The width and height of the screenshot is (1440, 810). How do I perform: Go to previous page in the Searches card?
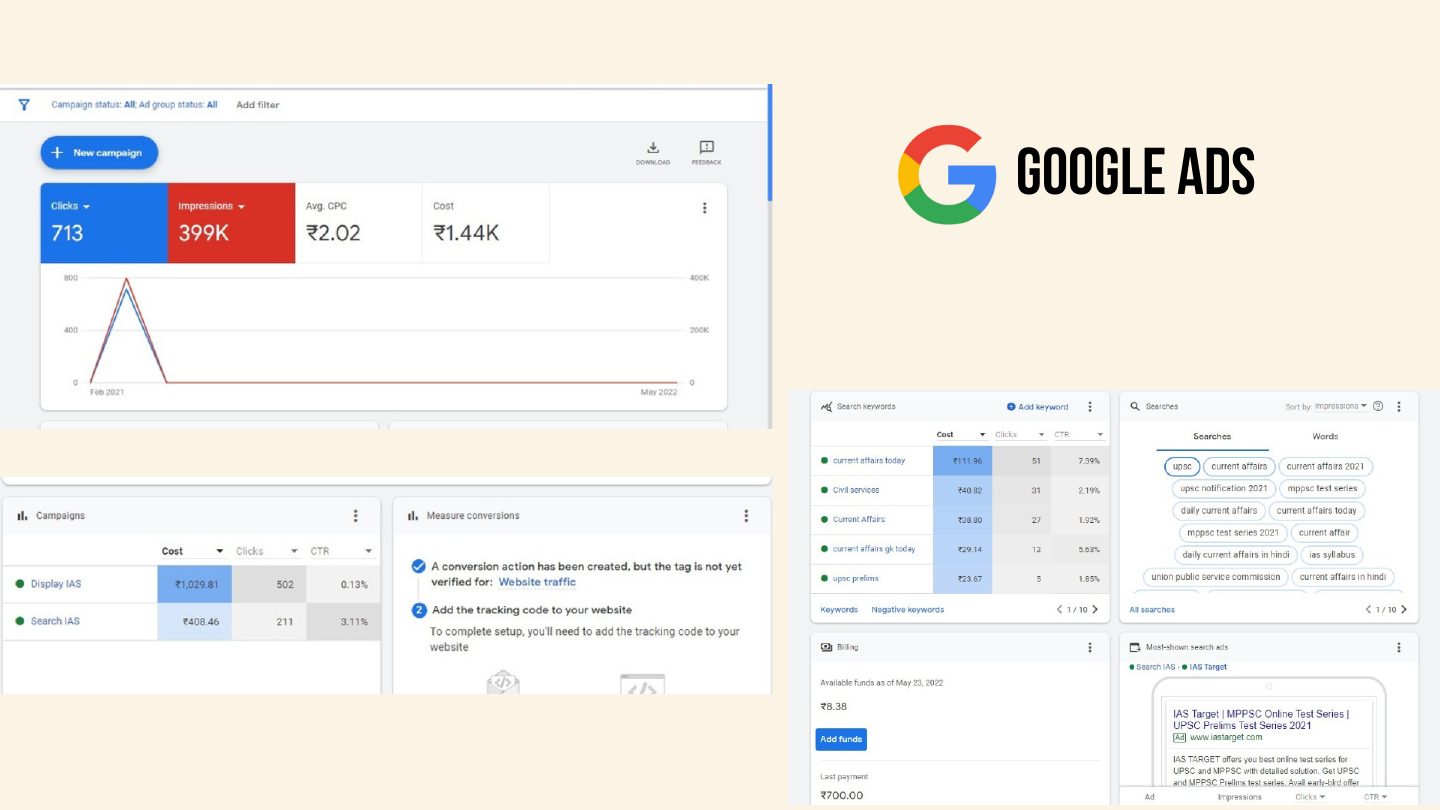point(1369,609)
